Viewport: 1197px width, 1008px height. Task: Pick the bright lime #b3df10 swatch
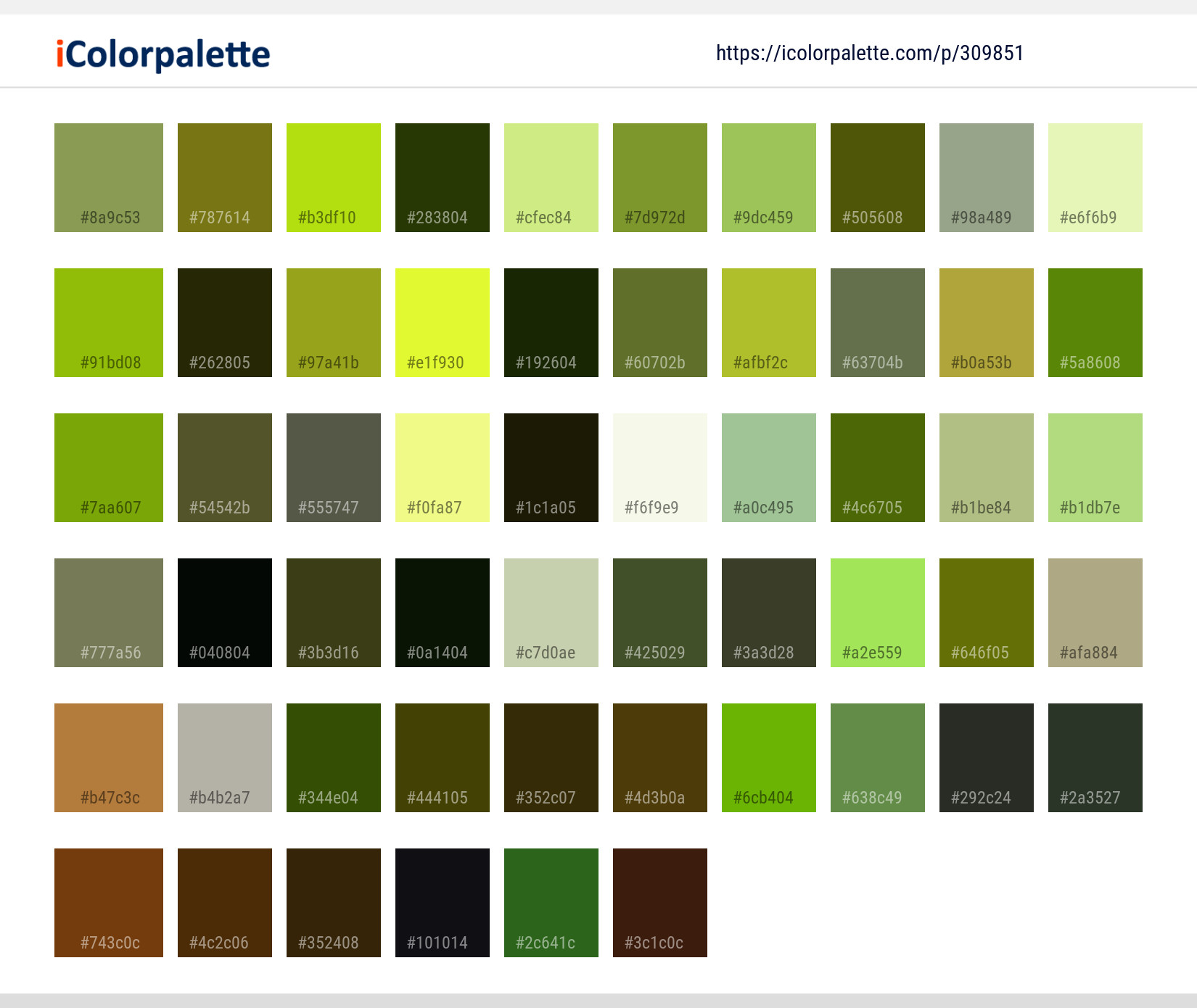tap(334, 178)
